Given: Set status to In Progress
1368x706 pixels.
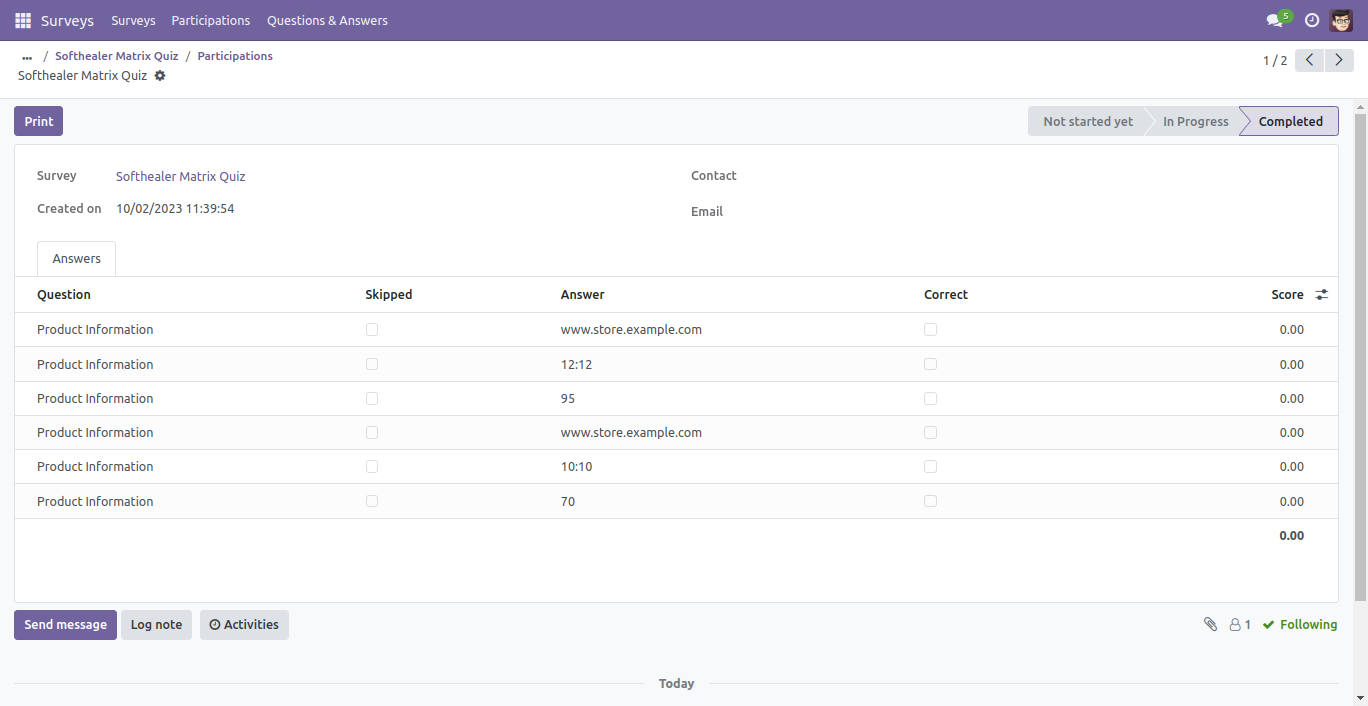Looking at the screenshot, I should 1195,121.
